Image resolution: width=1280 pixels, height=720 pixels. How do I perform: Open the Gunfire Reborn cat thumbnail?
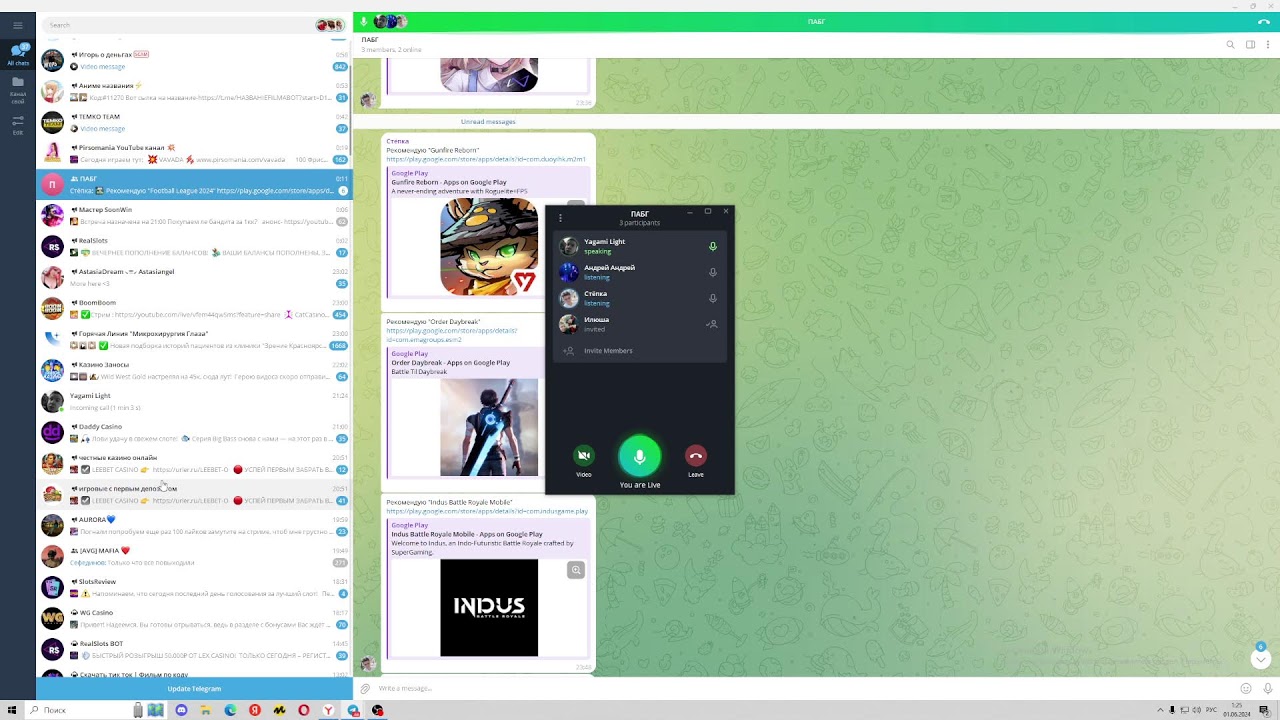[x=489, y=247]
